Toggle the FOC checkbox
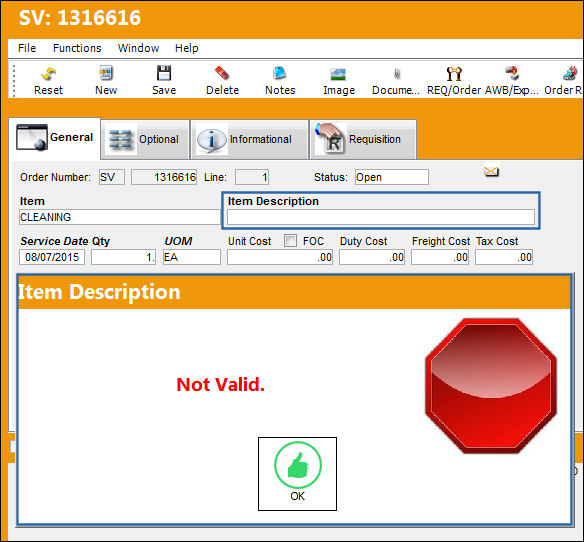The width and height of the screenshot is (584, 542). pyautogui.click(x=291, y=241)
